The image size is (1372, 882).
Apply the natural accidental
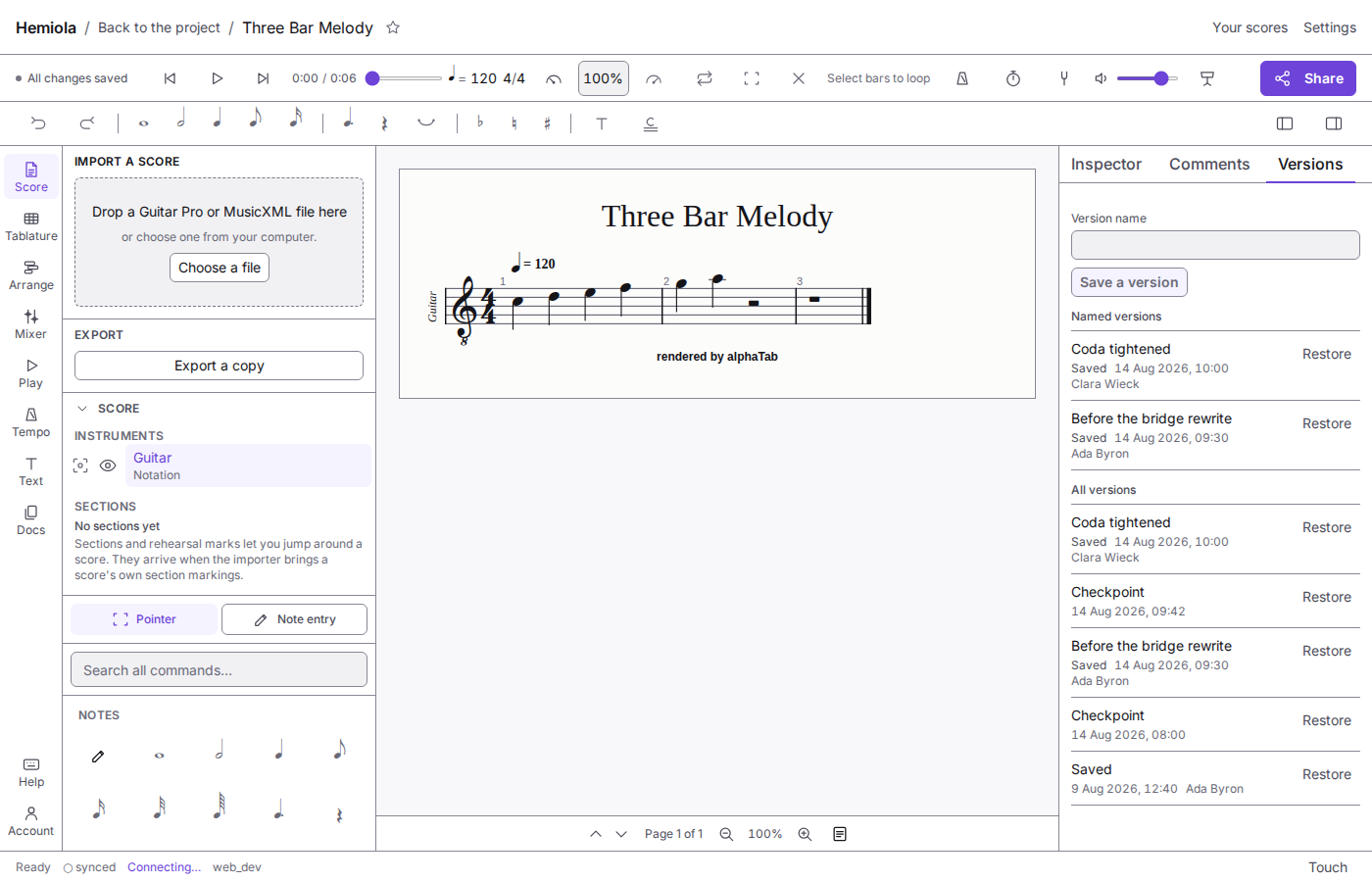coord(514,123)
